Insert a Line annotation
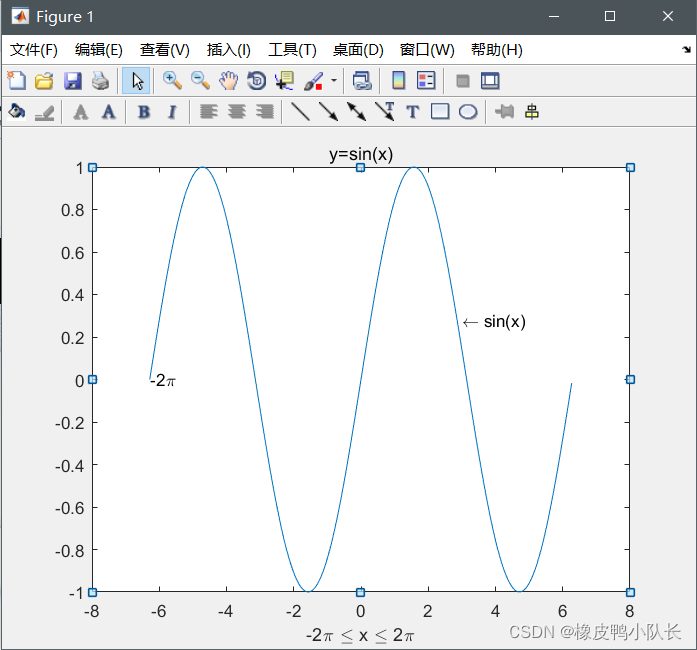697x650 pixels. [x=300, y=112]
